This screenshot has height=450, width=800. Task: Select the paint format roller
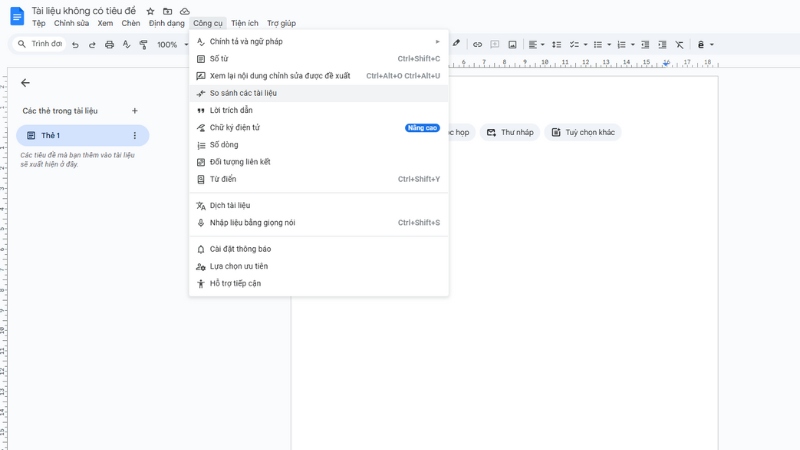pyautogui.click(x=143, y=45)
